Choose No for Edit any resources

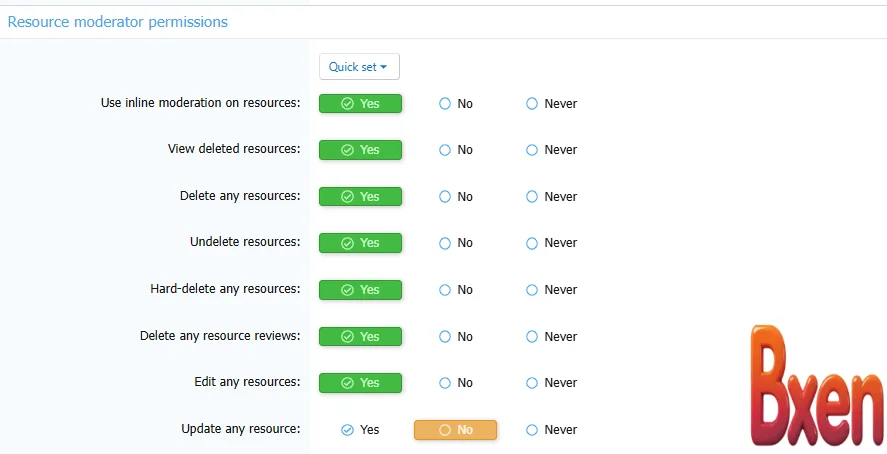[455, 383]
